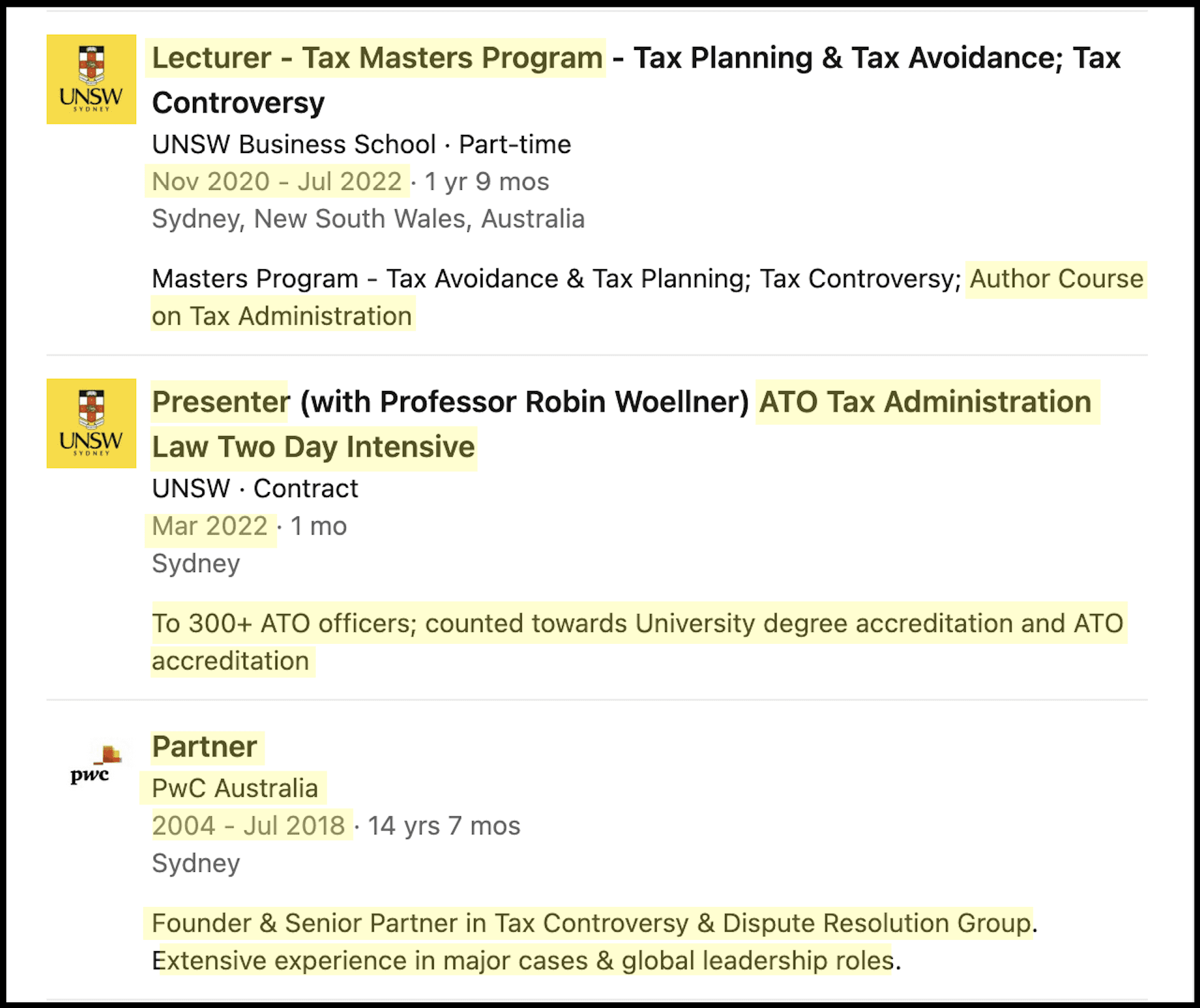The image size is (1200, 1008).
Task: Select the Nov 2020 - Jul 2022 date range
Action: pos(277,182)
